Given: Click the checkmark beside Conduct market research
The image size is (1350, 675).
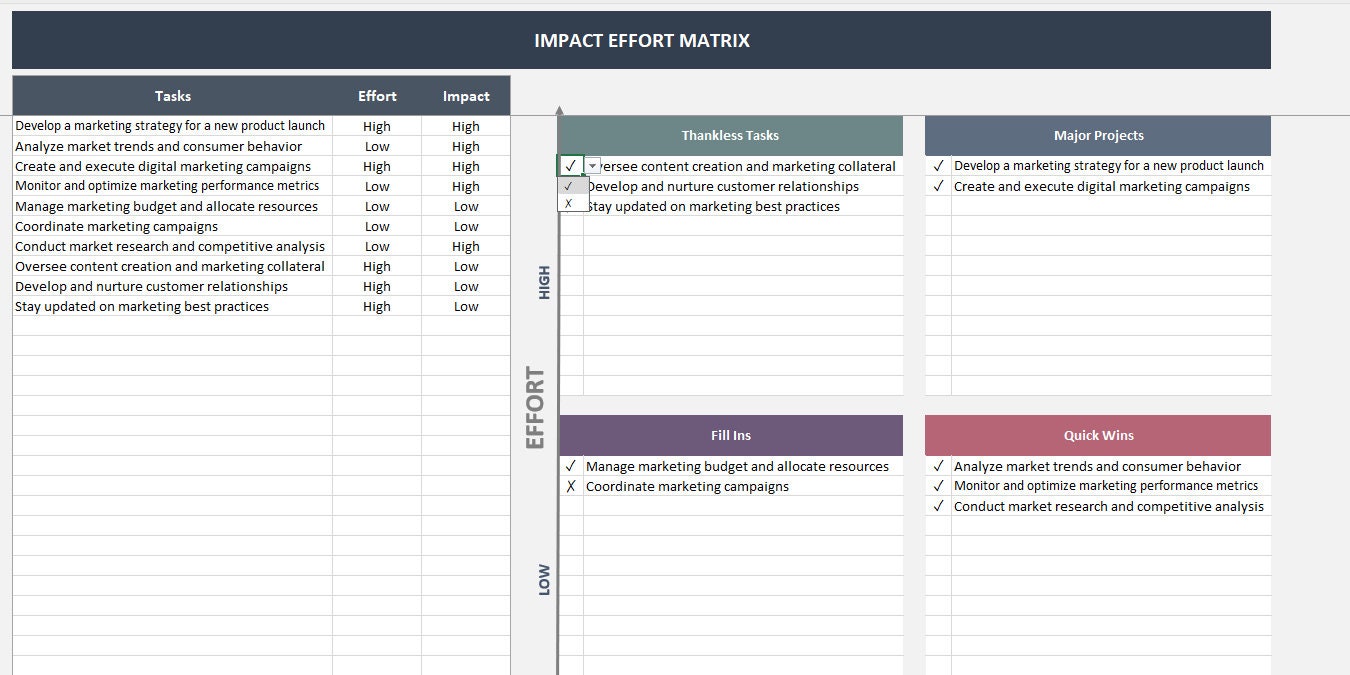Looking at the screenshot, I should pos(937,506).
